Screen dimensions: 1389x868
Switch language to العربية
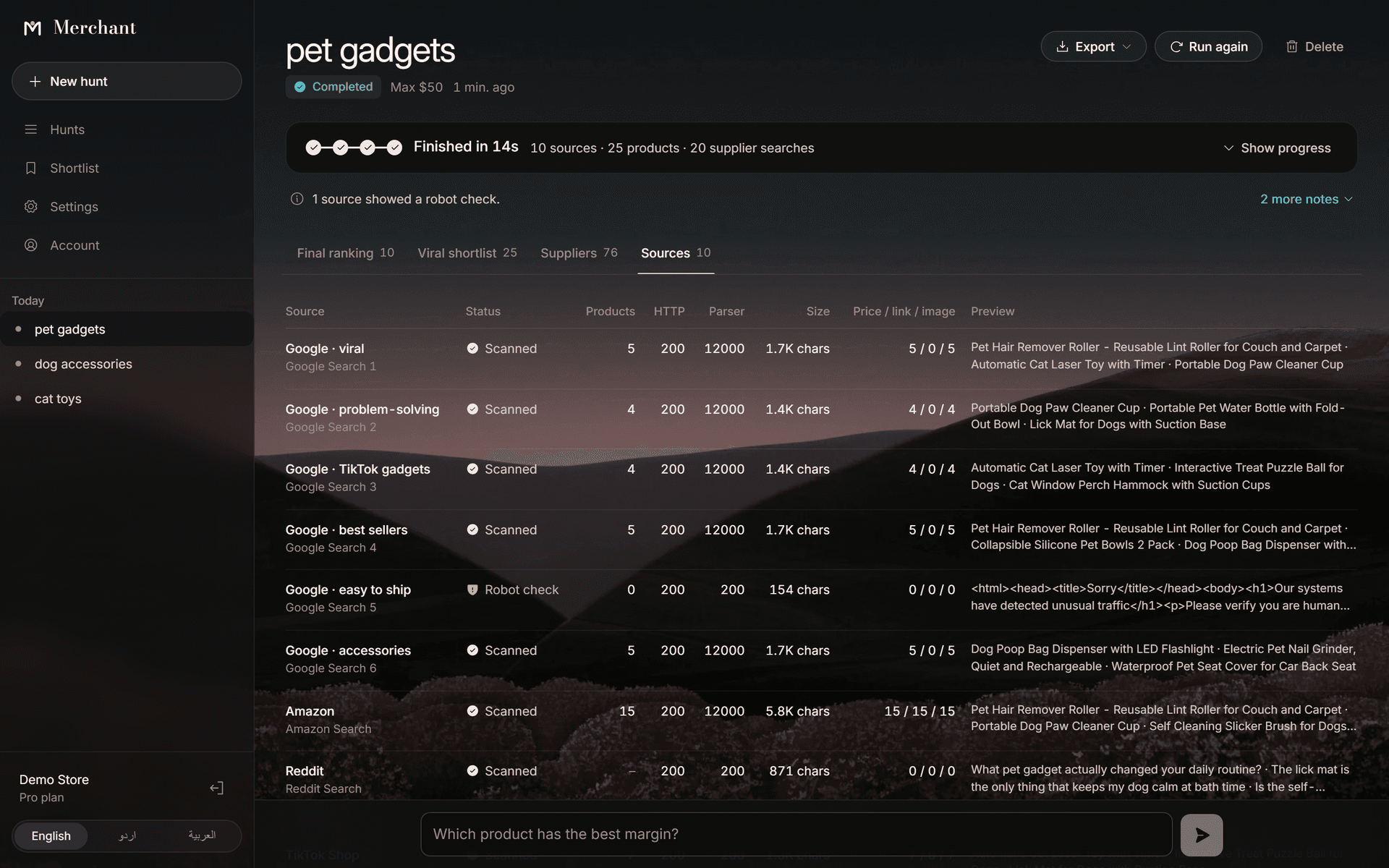(x=202, y=836)
